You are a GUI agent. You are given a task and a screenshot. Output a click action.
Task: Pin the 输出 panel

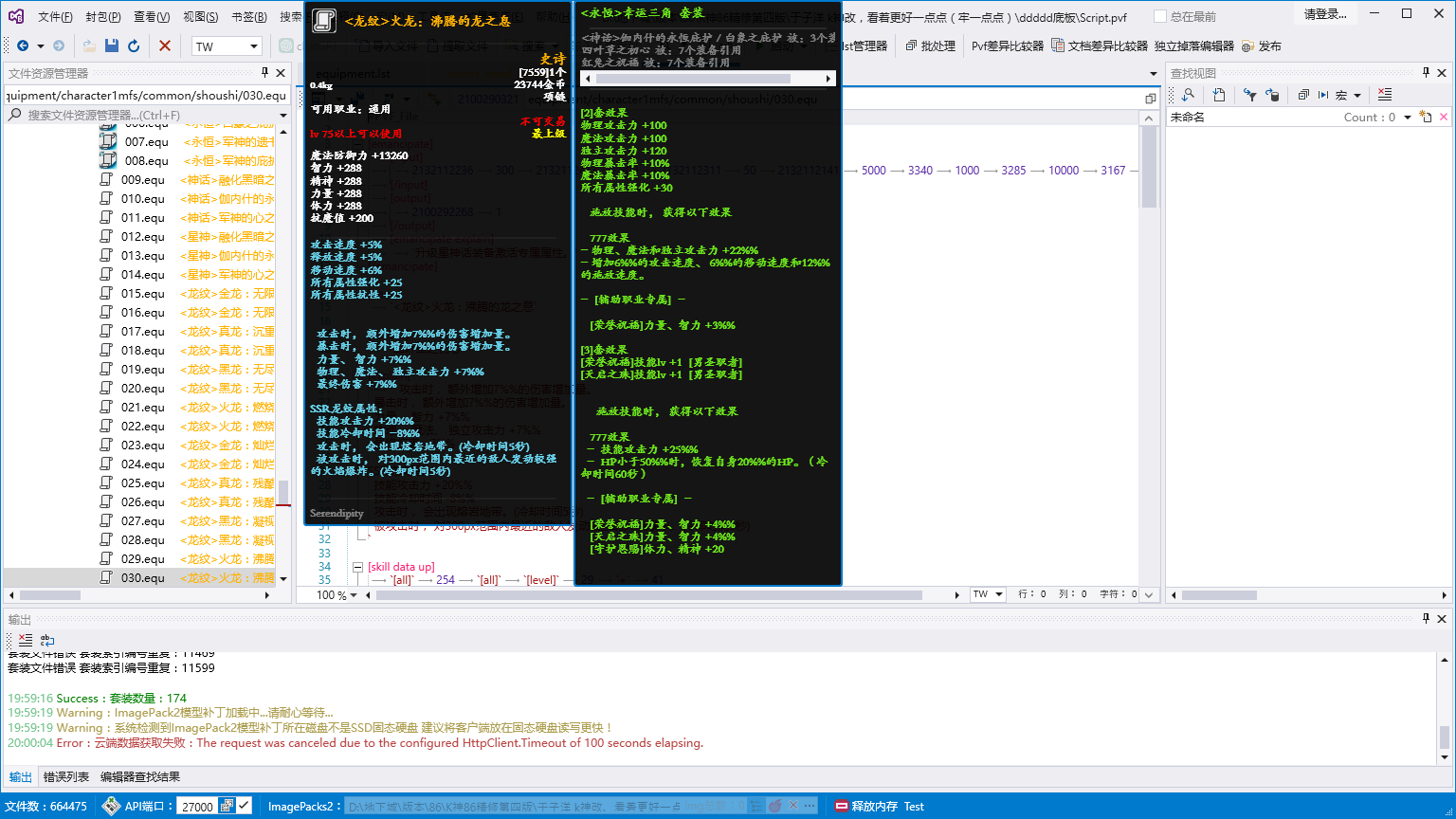(x=1426, y=619)
